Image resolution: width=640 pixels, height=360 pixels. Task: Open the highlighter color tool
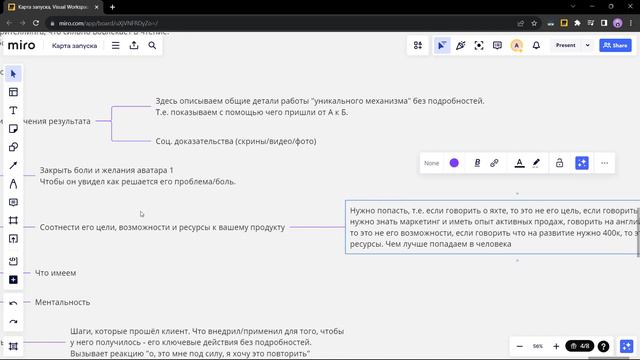pyautogui.click(x=536, y=163)
